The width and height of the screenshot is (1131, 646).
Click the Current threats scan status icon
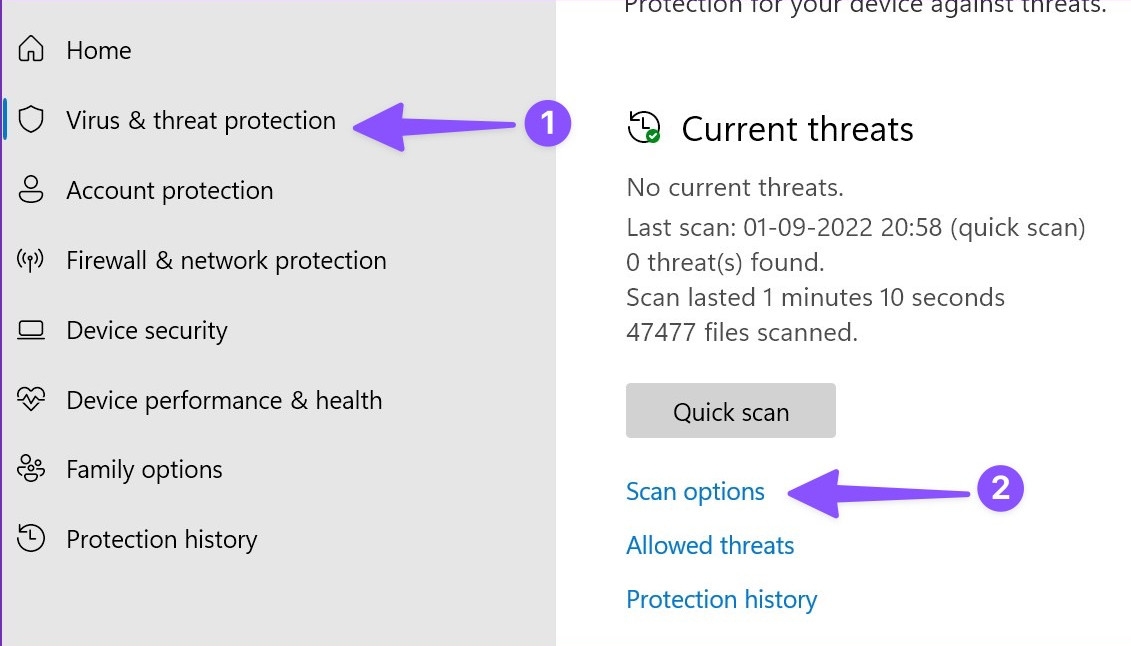(643, 129)
